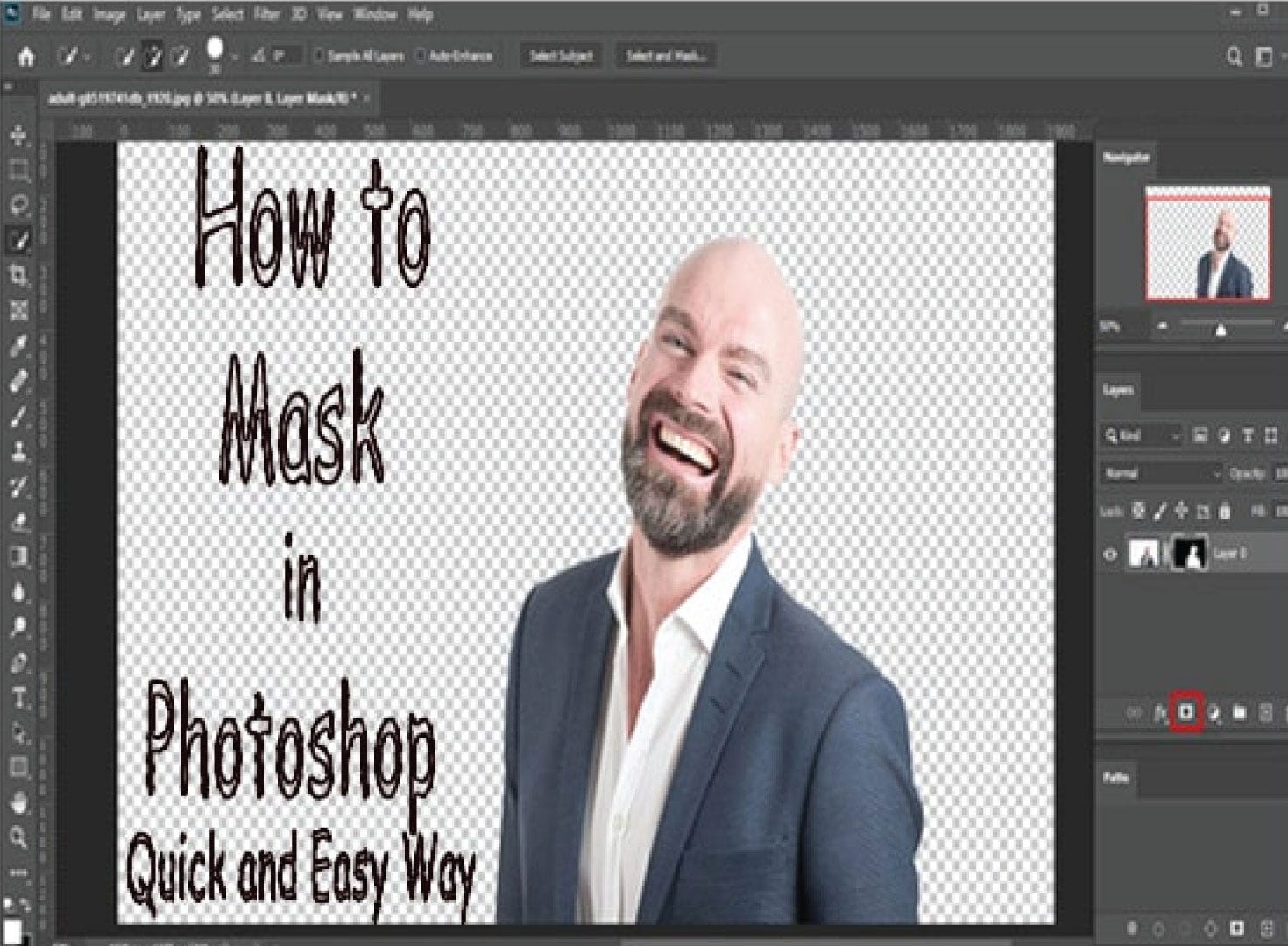Click the Select and Mask button
Screen dimensions: 1288x946
click(x=666, y=56)
